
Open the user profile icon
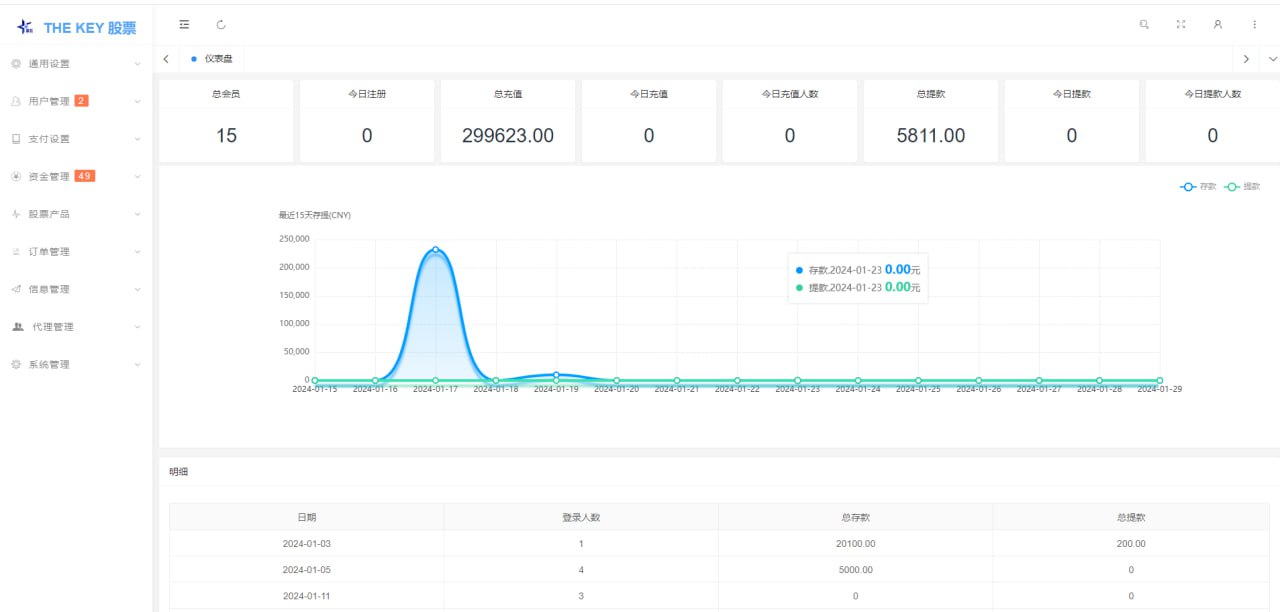coord(1218,24)
